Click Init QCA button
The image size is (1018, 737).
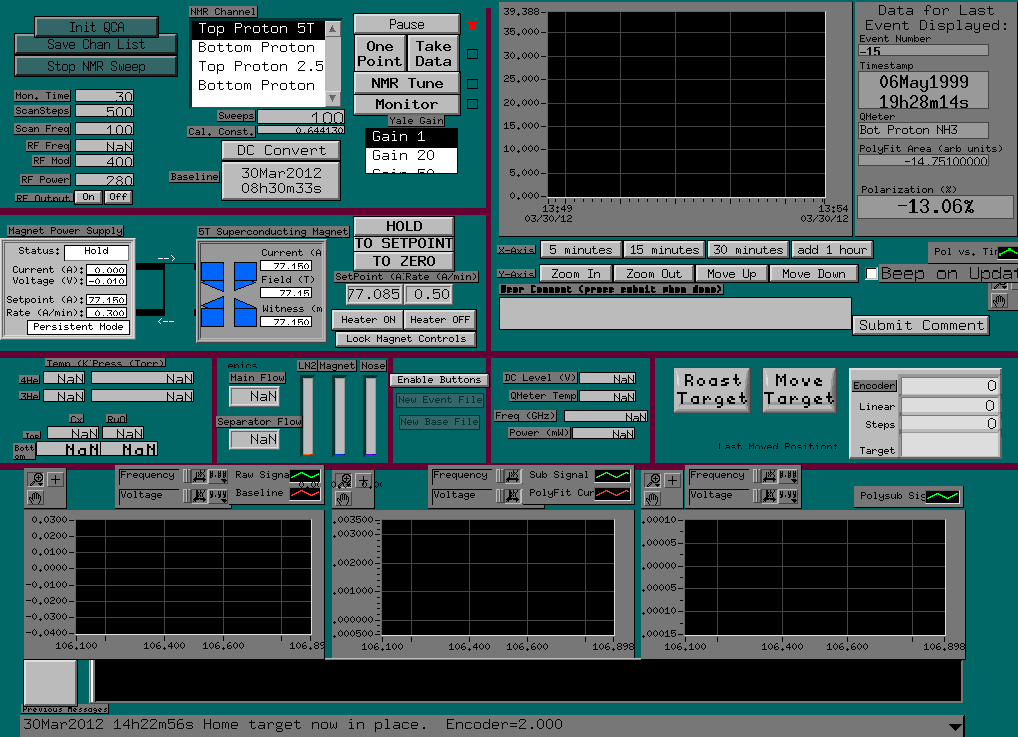[x=96, y=27]
